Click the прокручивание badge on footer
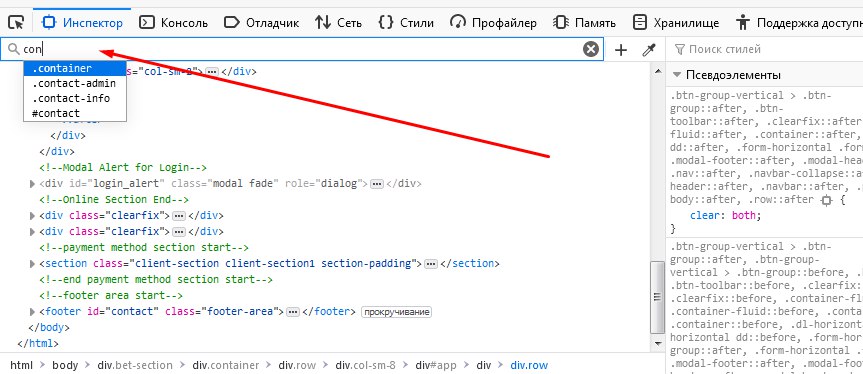Screen dimensions: 863x374 tap(396, 312)
